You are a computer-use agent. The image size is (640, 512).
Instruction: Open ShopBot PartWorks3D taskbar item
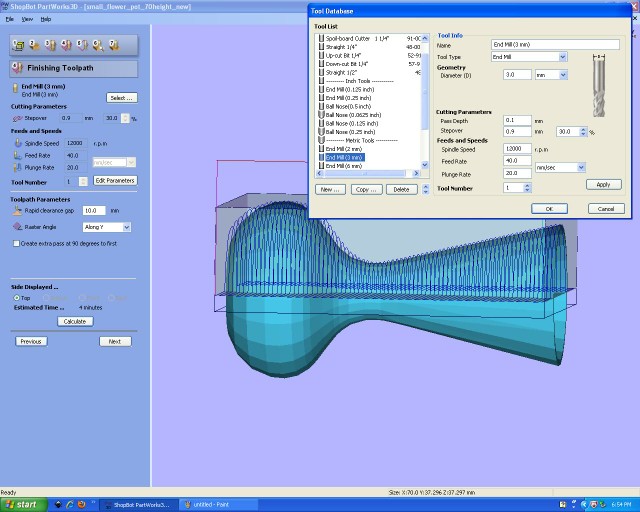pos(138,505)
